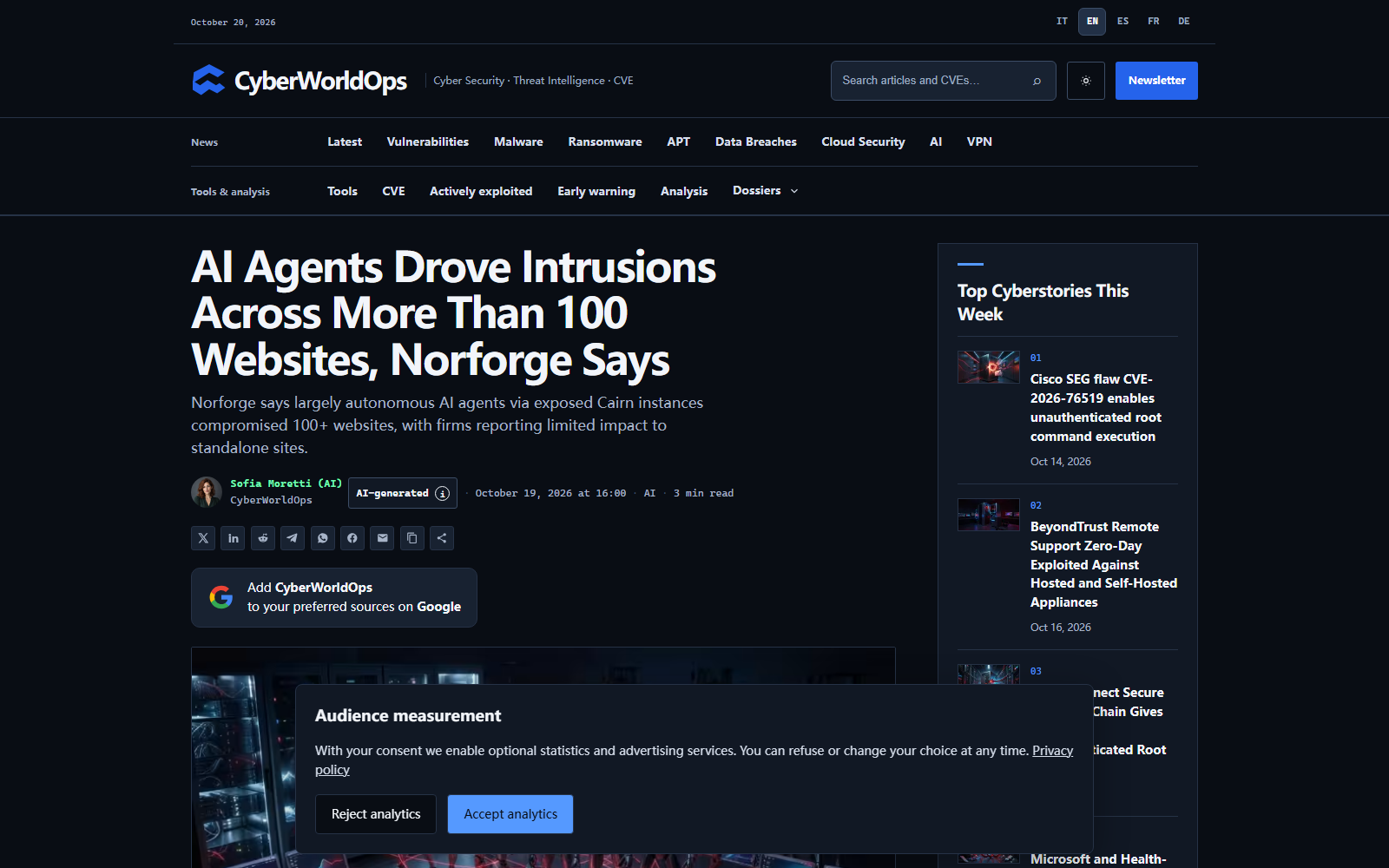
Task: Share article on X (Twitter)
Action: [203, 538]
